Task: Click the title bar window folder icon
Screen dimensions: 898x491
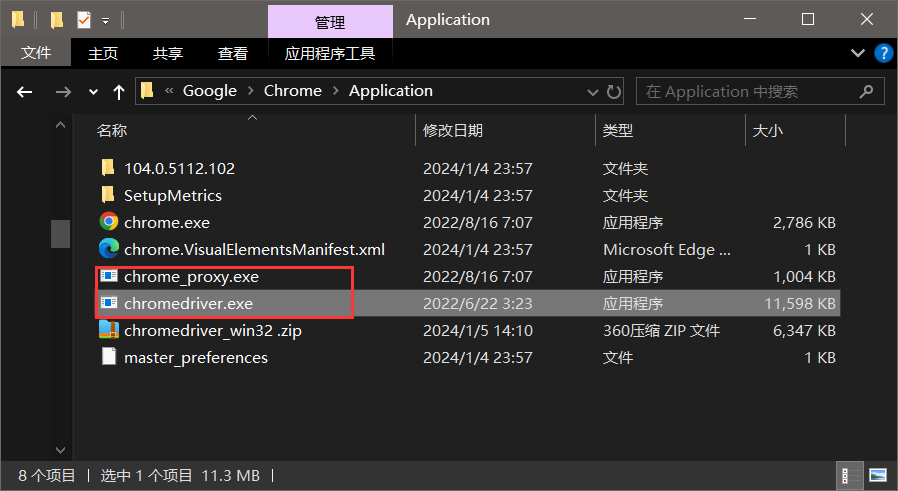Action: (x=18, y=20)
